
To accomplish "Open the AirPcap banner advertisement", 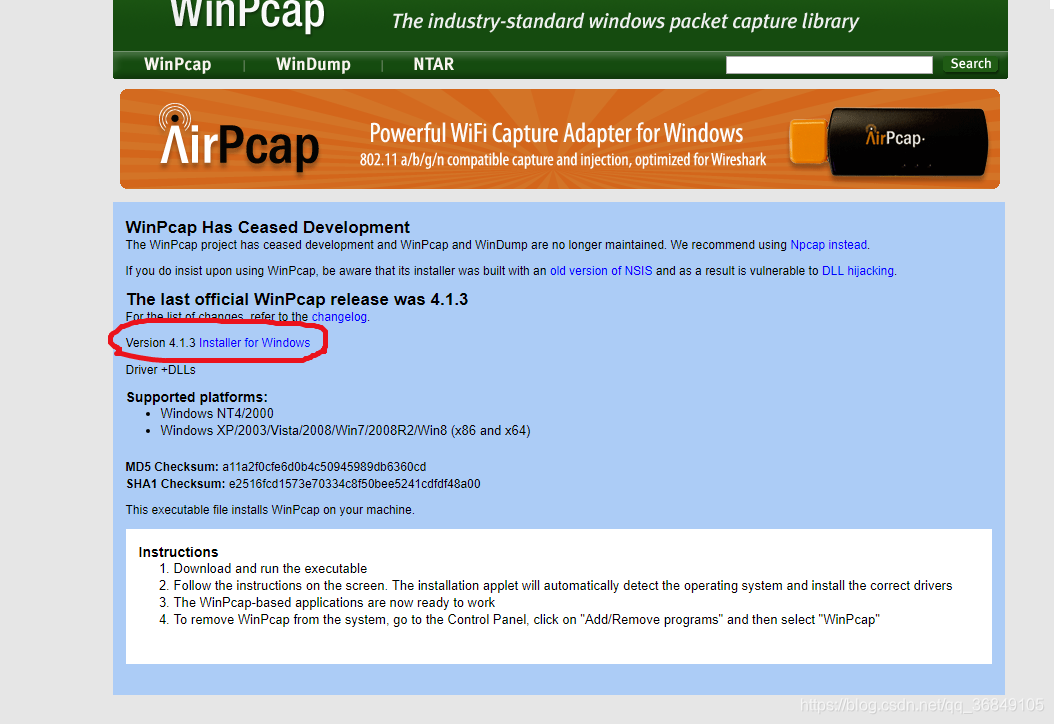I will [x=559, y=139].
